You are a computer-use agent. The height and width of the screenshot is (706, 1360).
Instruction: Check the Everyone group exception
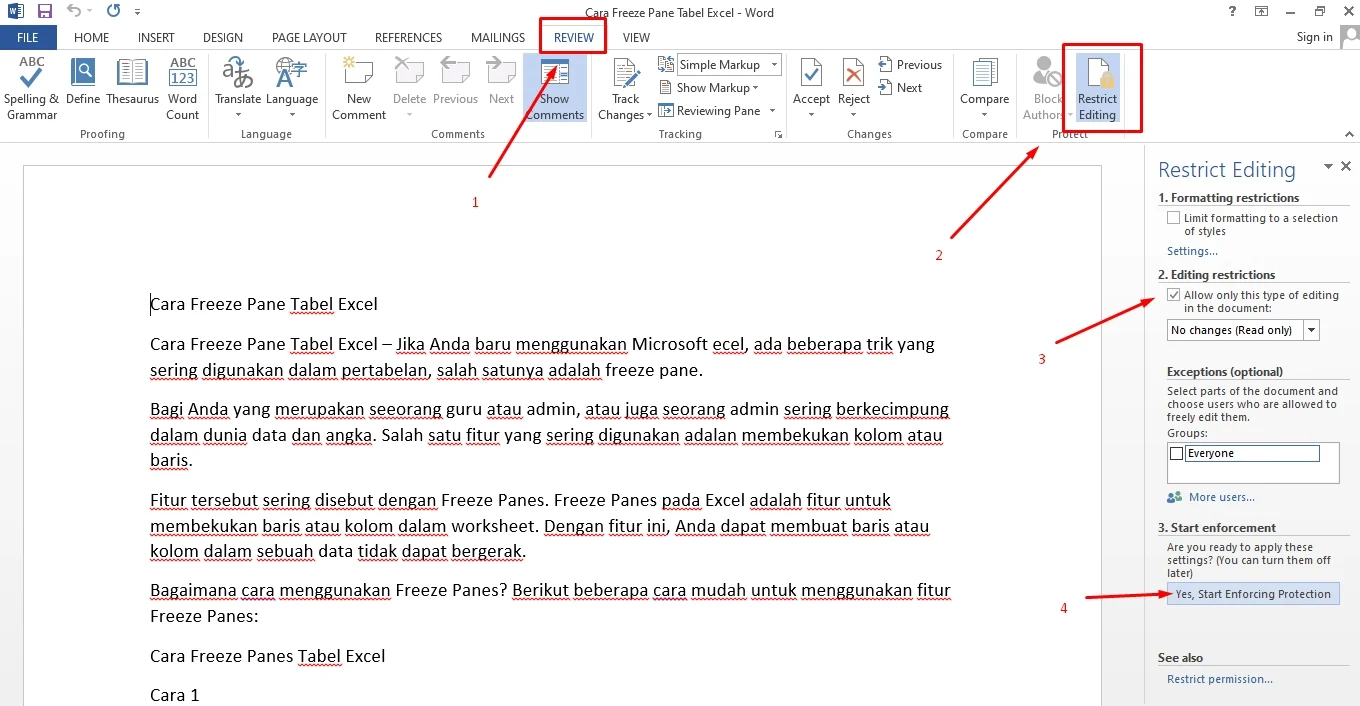coord(1177,454)
